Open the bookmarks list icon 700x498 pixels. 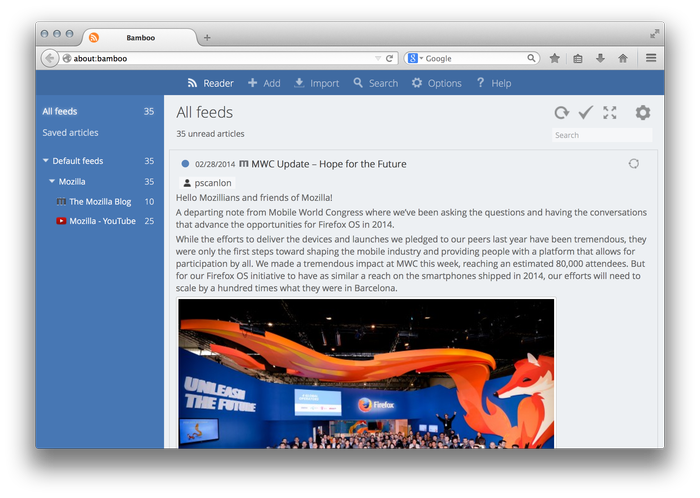[578, 58]
